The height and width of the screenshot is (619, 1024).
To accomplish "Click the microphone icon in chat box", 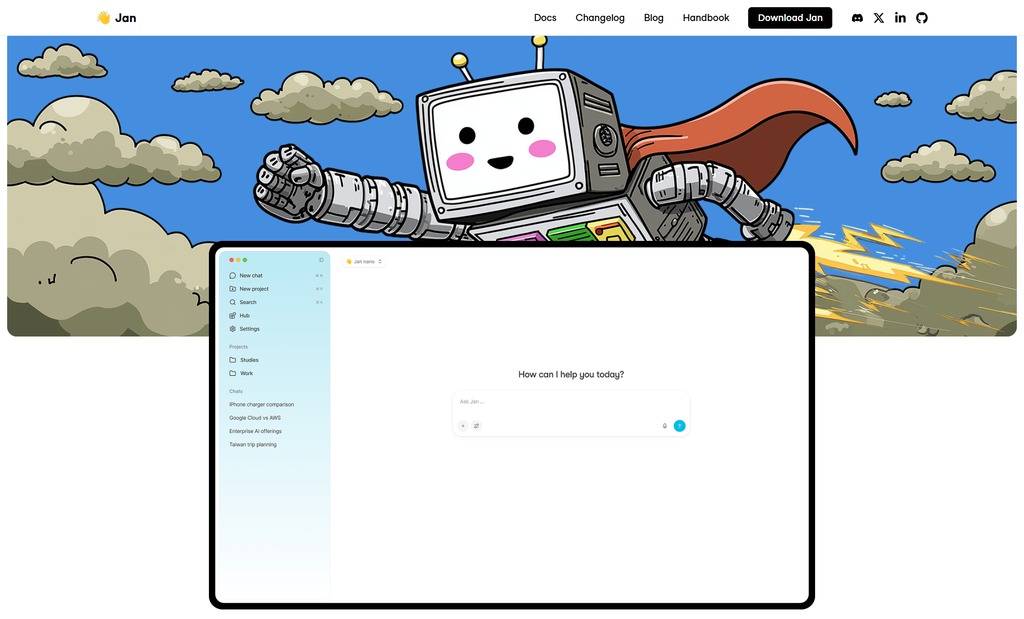I will [x=665, y=426].
